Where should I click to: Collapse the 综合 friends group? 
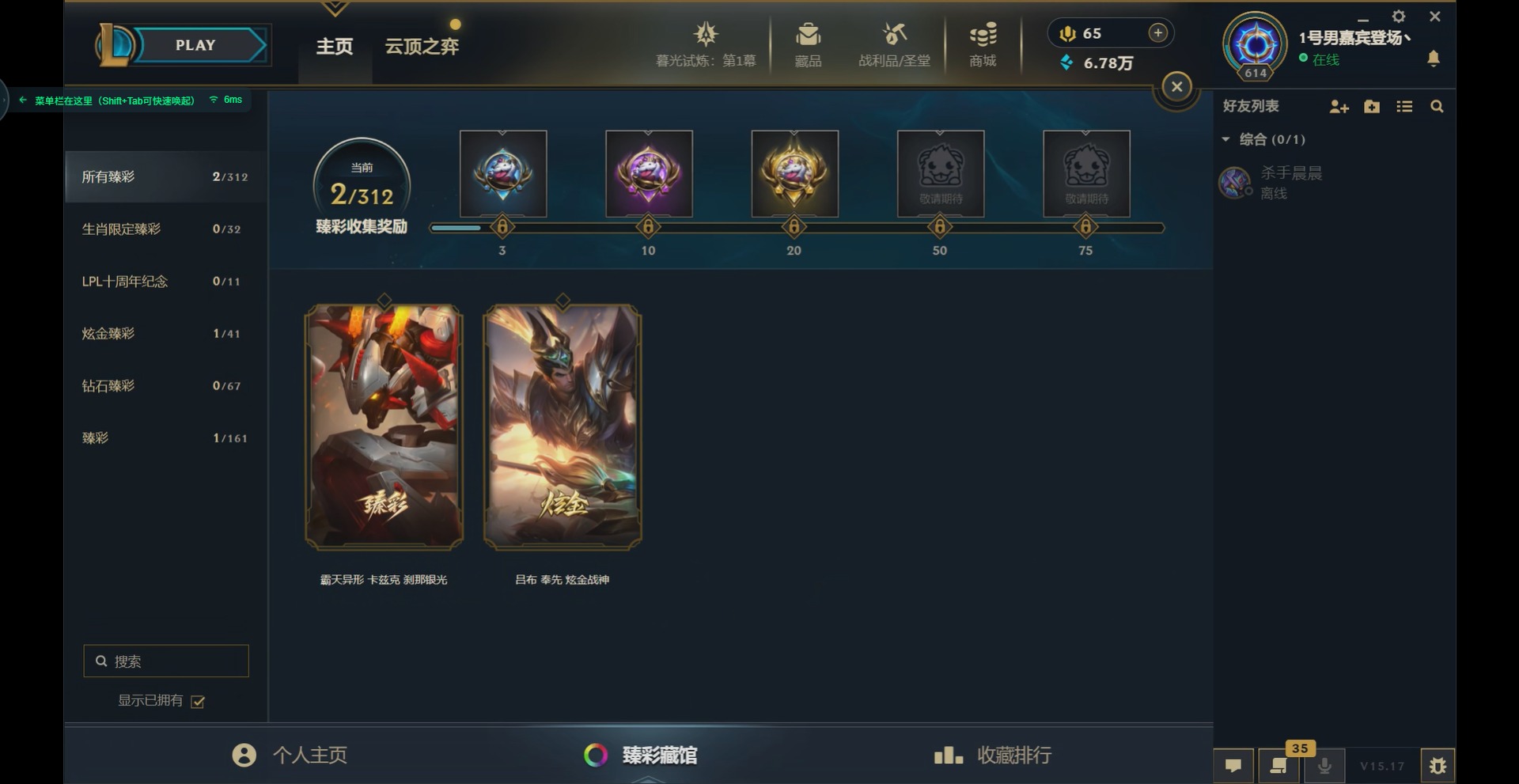coord(1225,139)
